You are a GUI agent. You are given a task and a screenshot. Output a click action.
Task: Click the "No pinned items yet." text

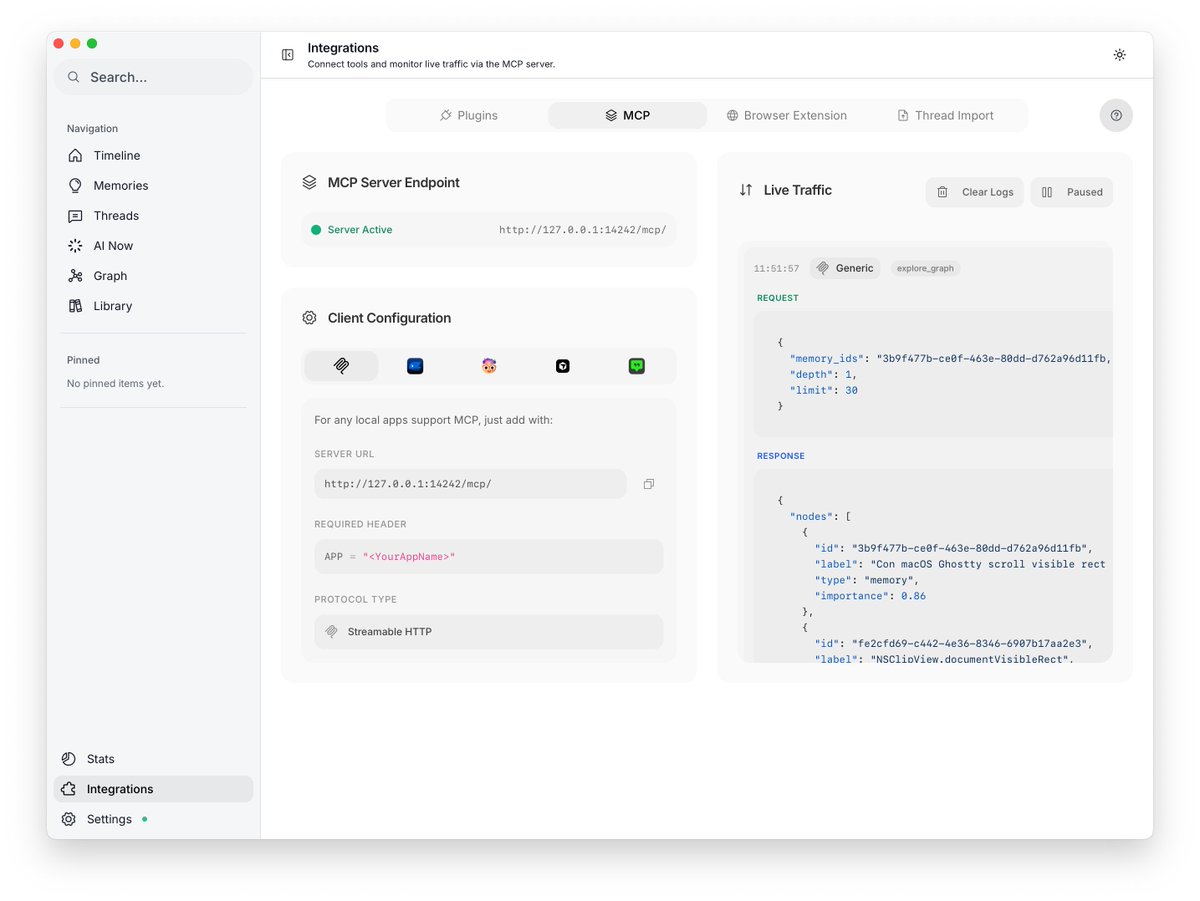[115, 383]
